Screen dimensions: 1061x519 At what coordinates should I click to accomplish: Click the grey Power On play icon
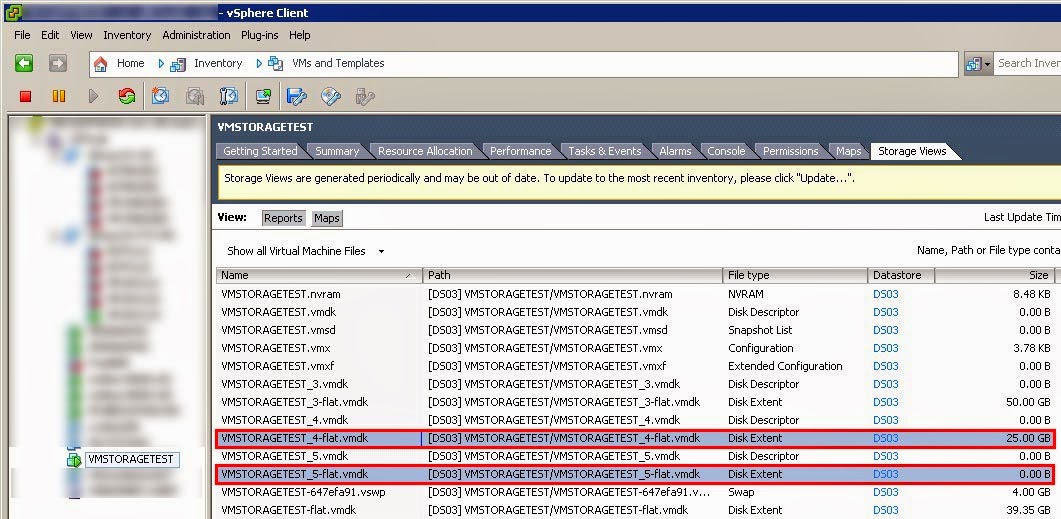(93, 97)
